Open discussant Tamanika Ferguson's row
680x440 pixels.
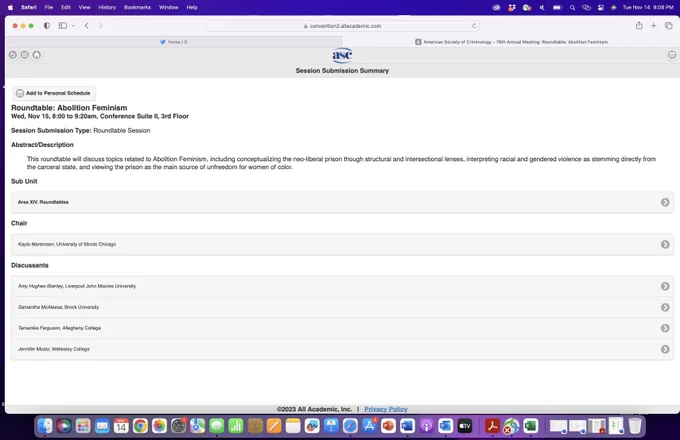(x=342, y=328)
